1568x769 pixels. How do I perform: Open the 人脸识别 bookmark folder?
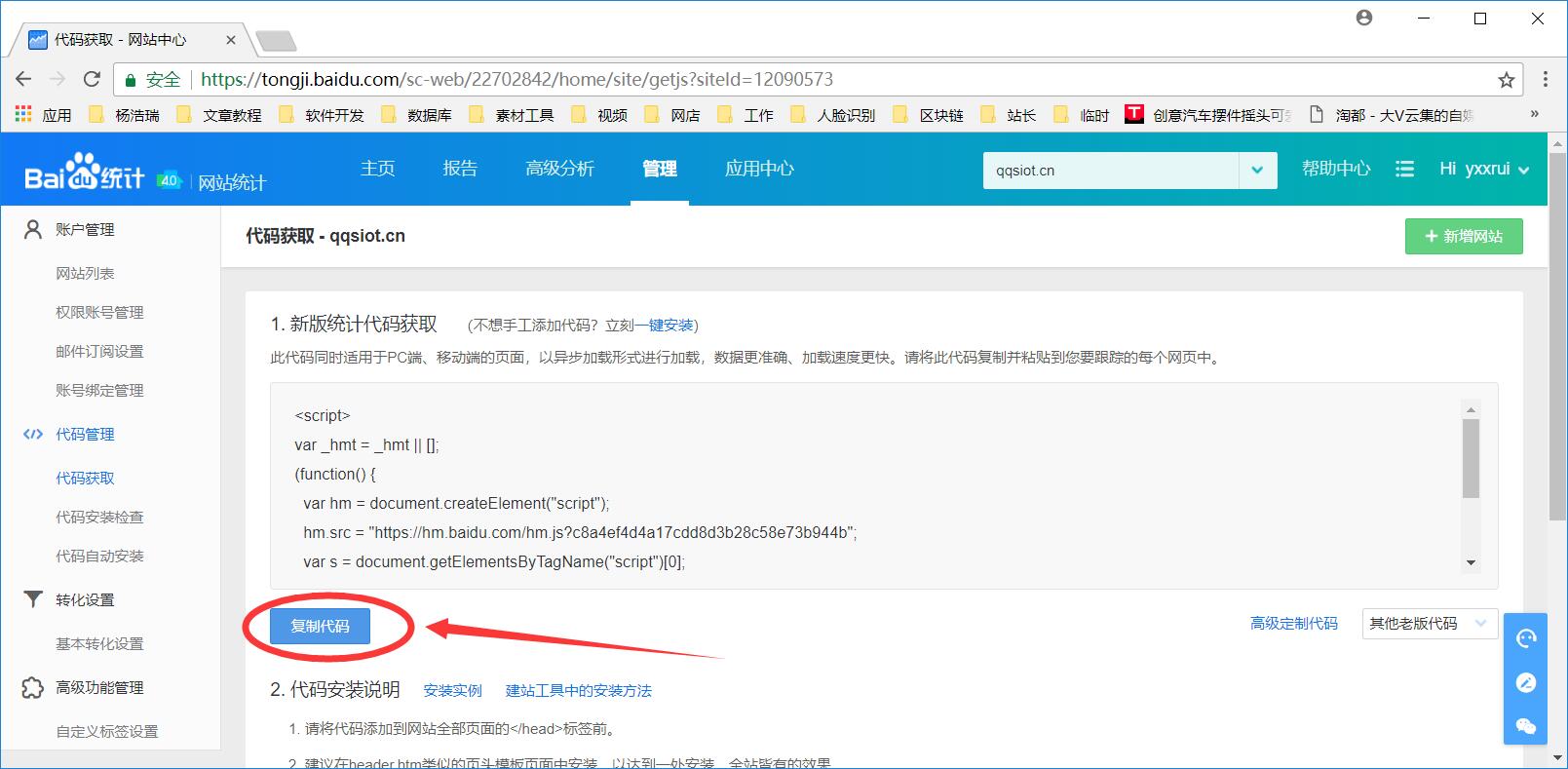tap(833, 114)
